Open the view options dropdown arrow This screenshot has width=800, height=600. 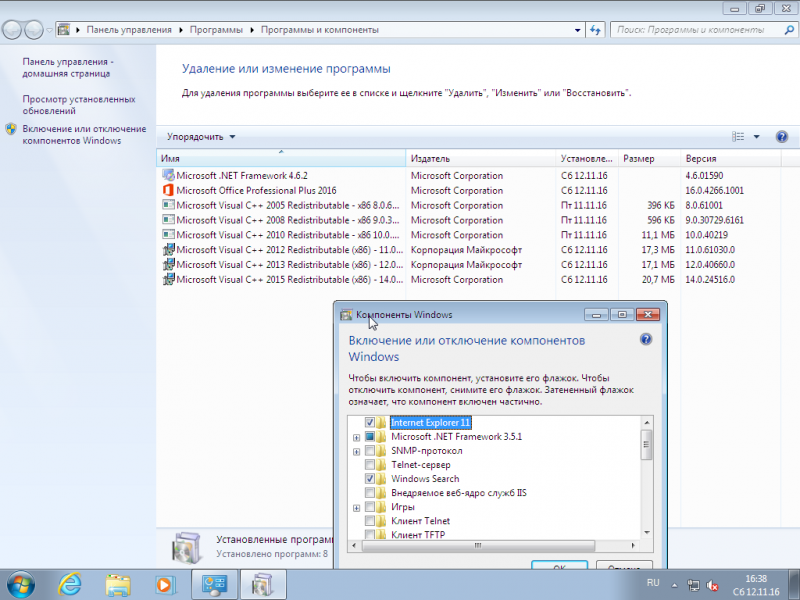757,137
